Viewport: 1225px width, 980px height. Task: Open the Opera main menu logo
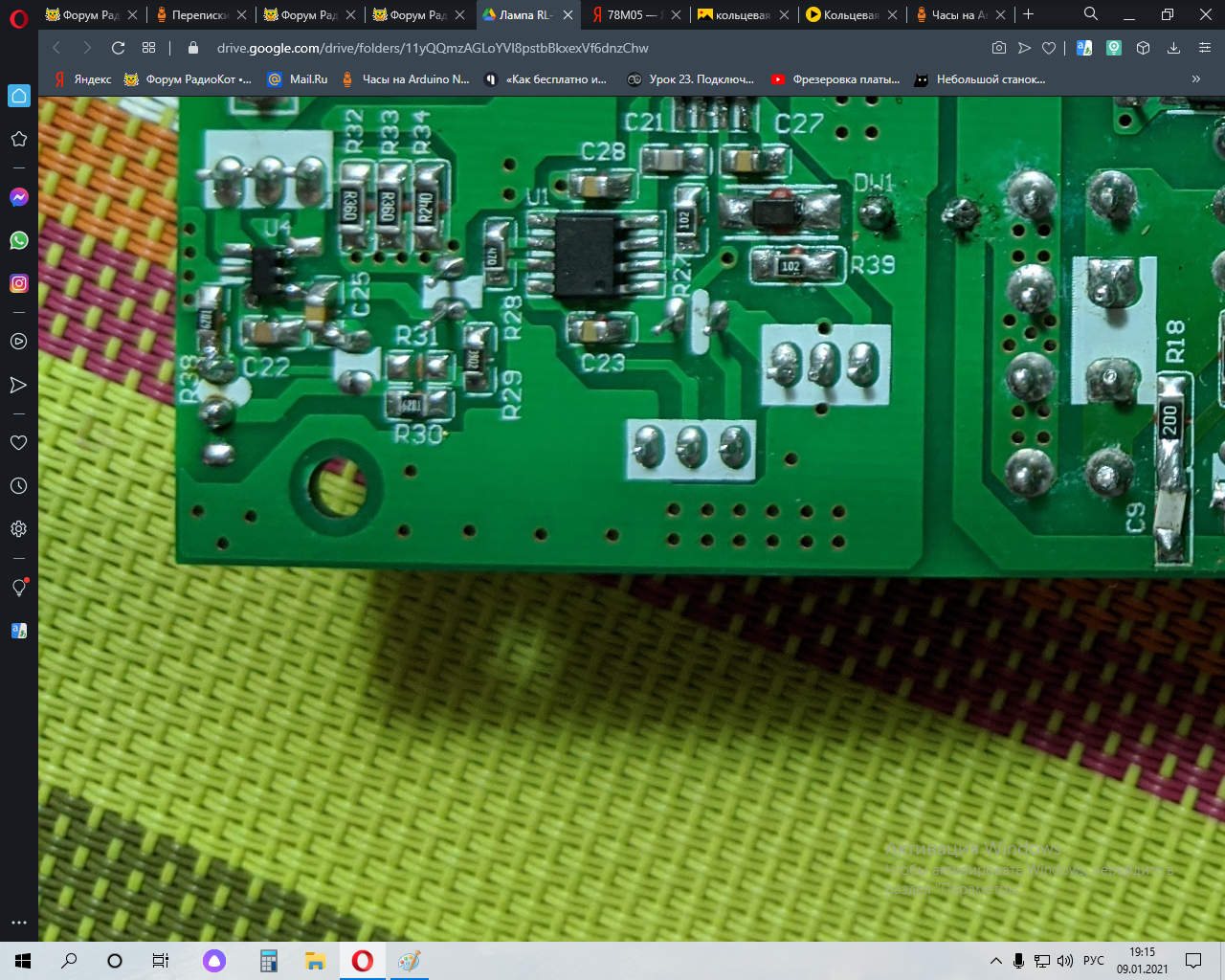tap(18, 19)
